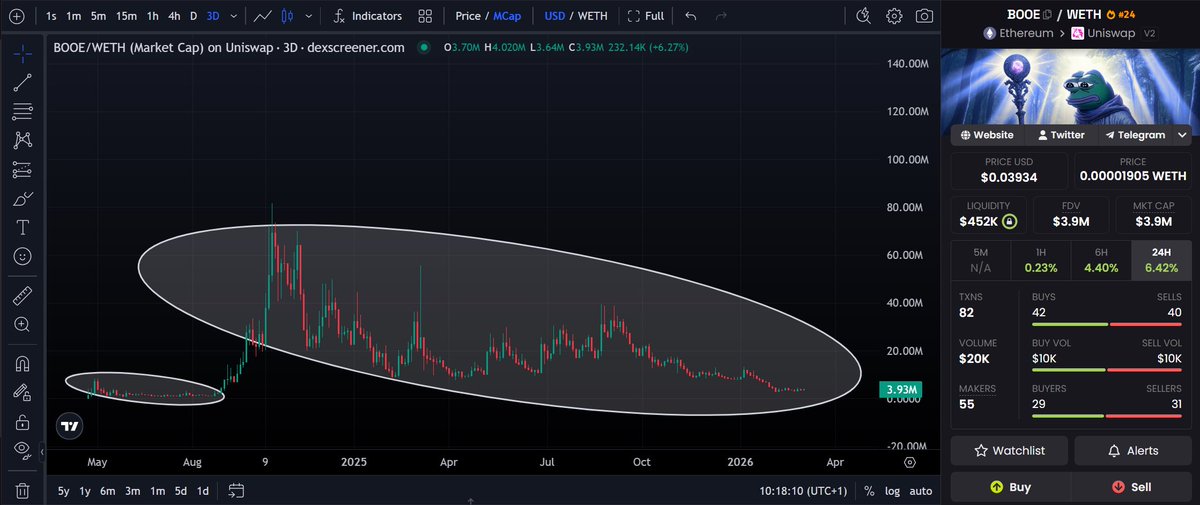Select the trend line drawing tool
The height and width of the screenshot is (505, 1200).
tap(22, 82)
